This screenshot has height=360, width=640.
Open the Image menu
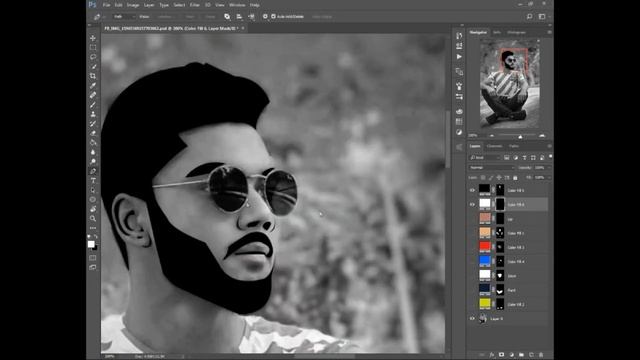point(133,5)
